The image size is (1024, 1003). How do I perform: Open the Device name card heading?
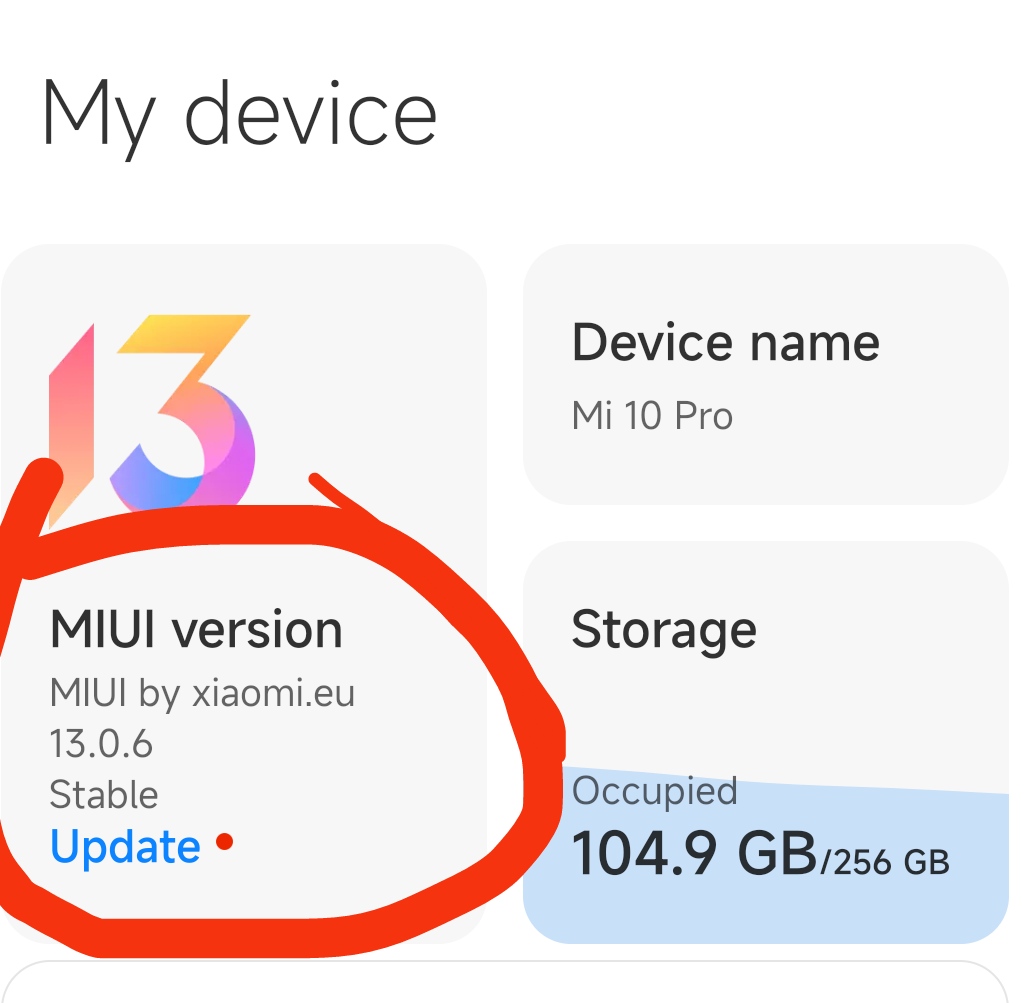click(726, 342)
